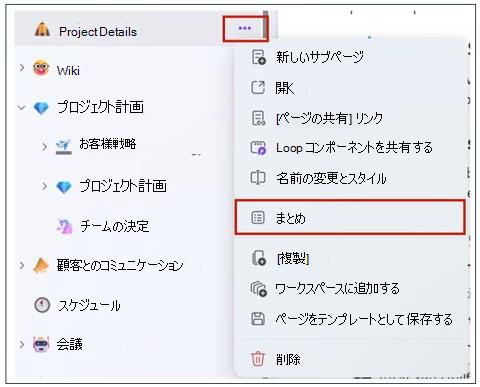Open the Wiki page

tap(68, 71)
